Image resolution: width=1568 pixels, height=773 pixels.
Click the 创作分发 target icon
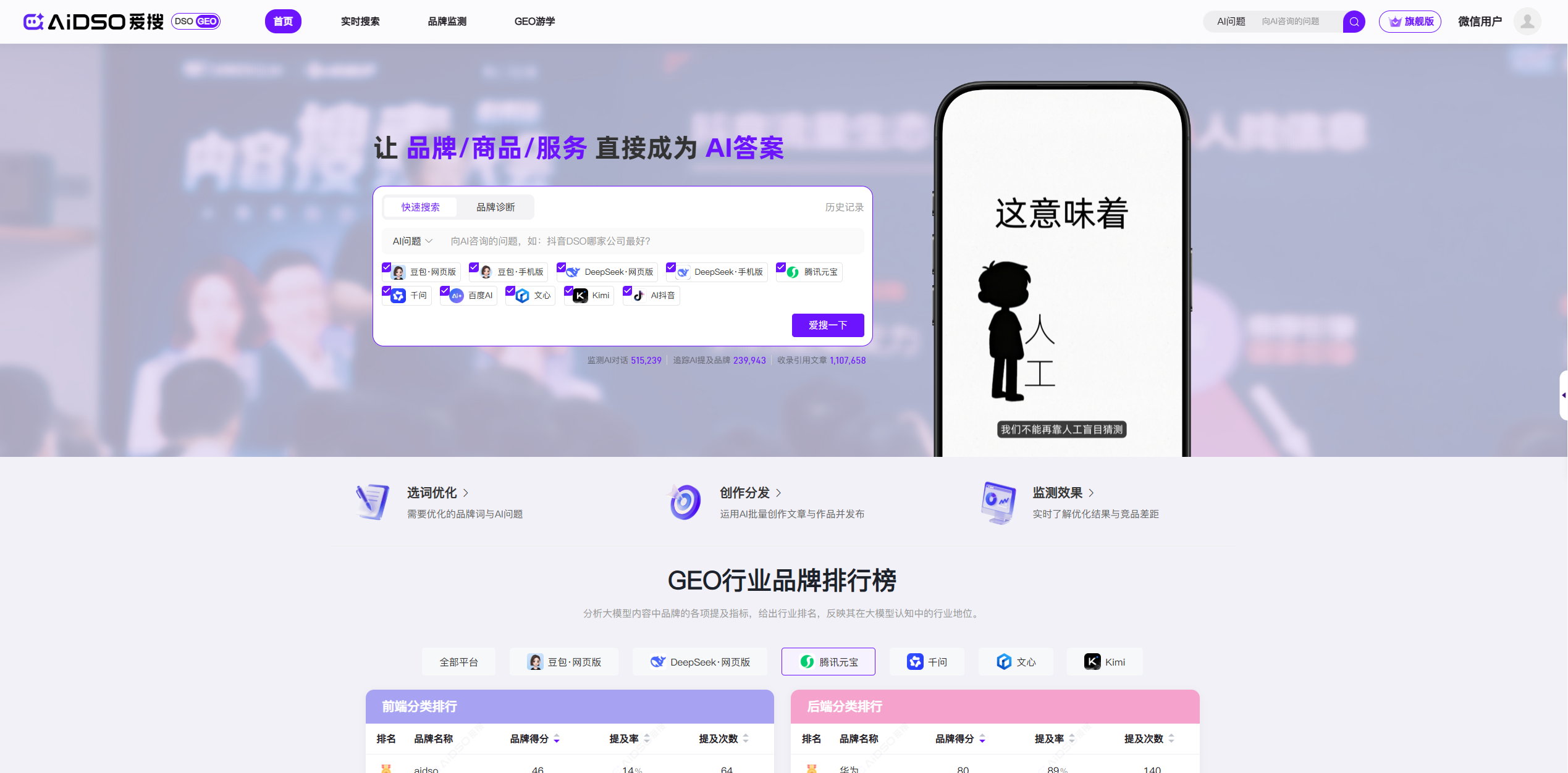tap(685, 502)
